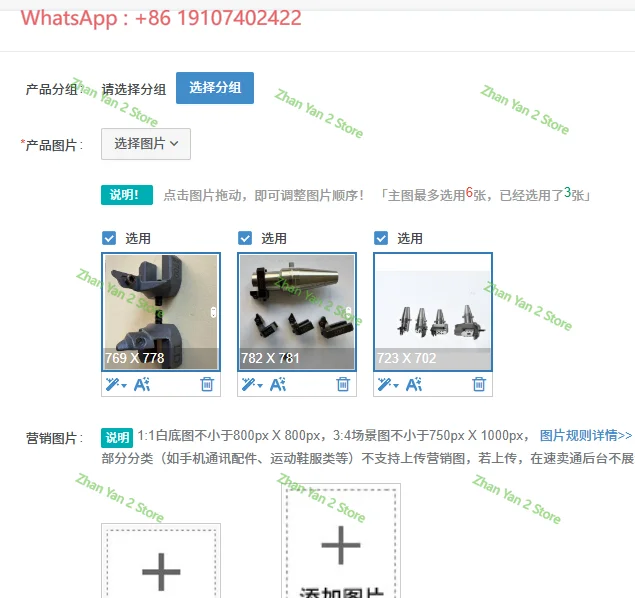Open magic wand menu under 769 X 778 image
This screenshot has height=598, width=635.
click(116, 384)
